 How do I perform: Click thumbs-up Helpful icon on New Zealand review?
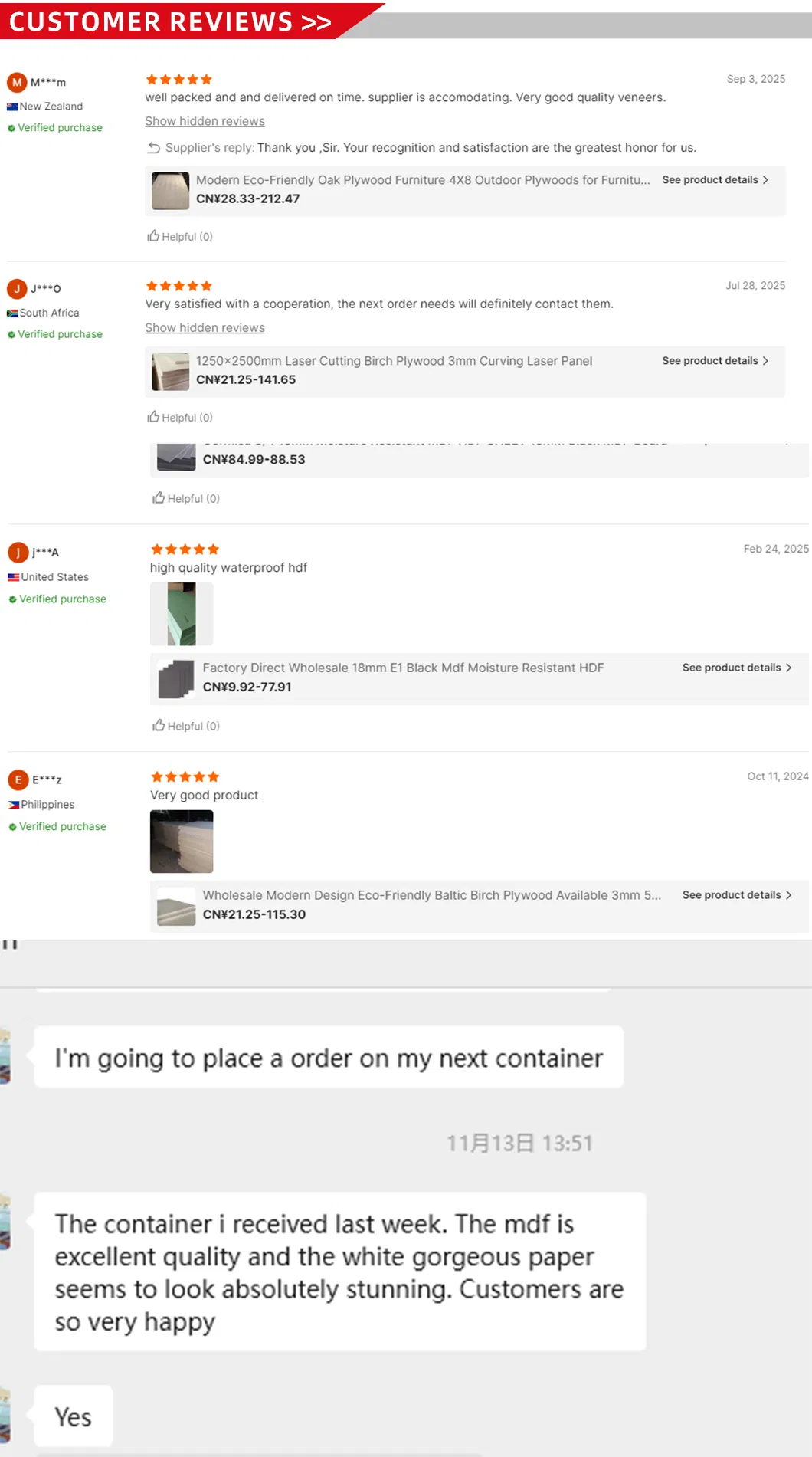coord(153,236)
